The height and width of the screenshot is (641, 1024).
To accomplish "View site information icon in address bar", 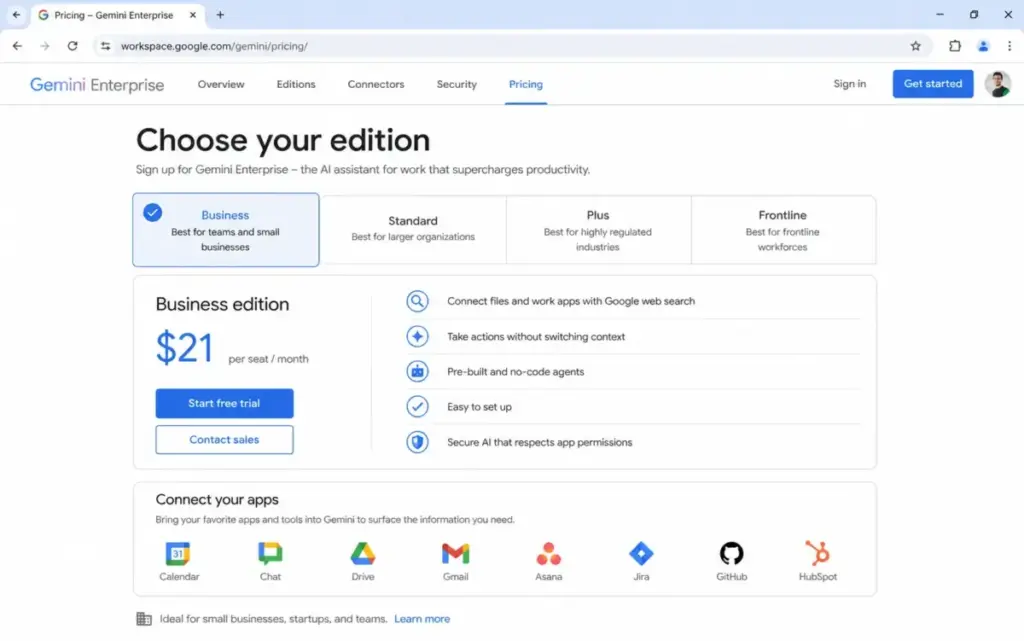I will point(105,46).
